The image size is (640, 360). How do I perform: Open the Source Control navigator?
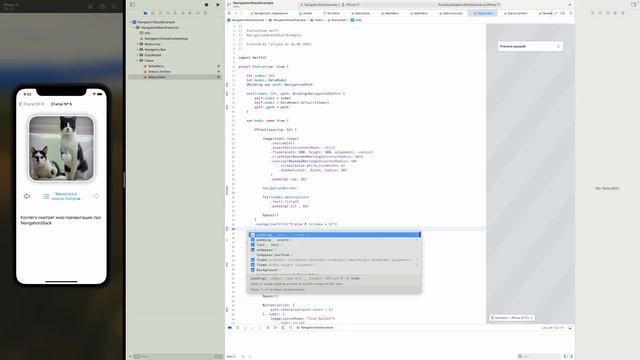(153, 13)
